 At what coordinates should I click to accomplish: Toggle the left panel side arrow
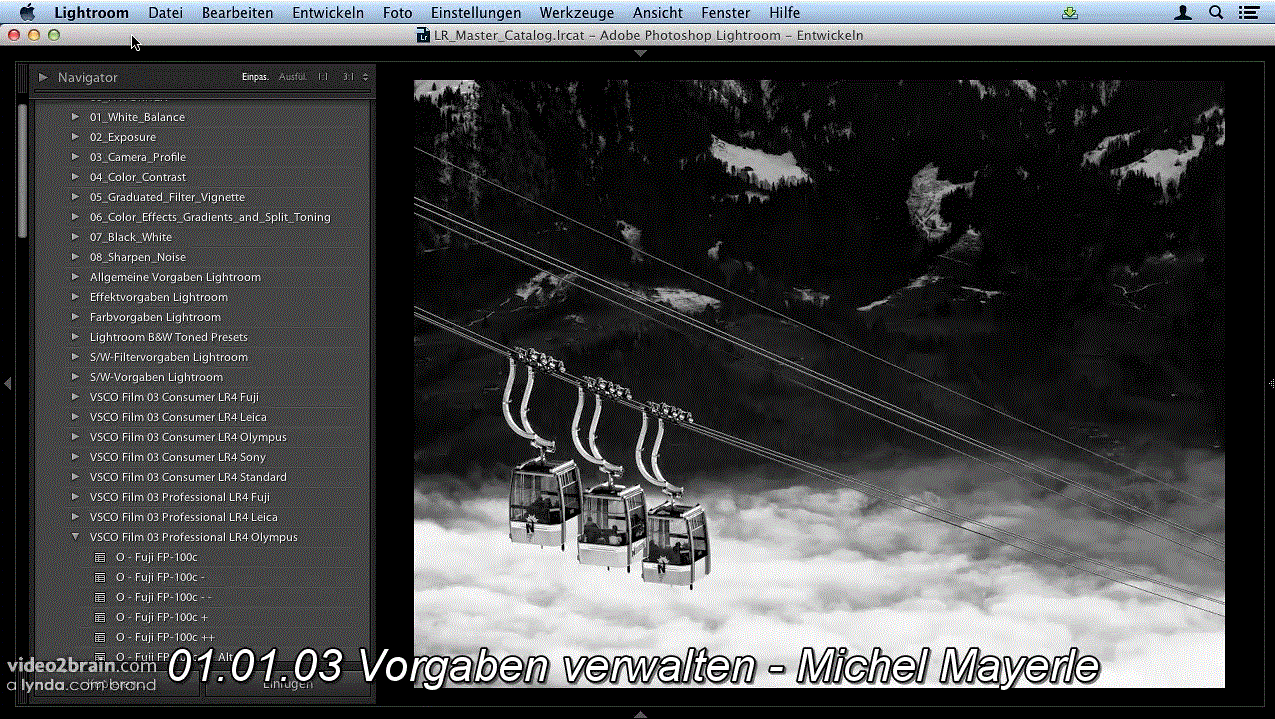(x=7, y=383)
